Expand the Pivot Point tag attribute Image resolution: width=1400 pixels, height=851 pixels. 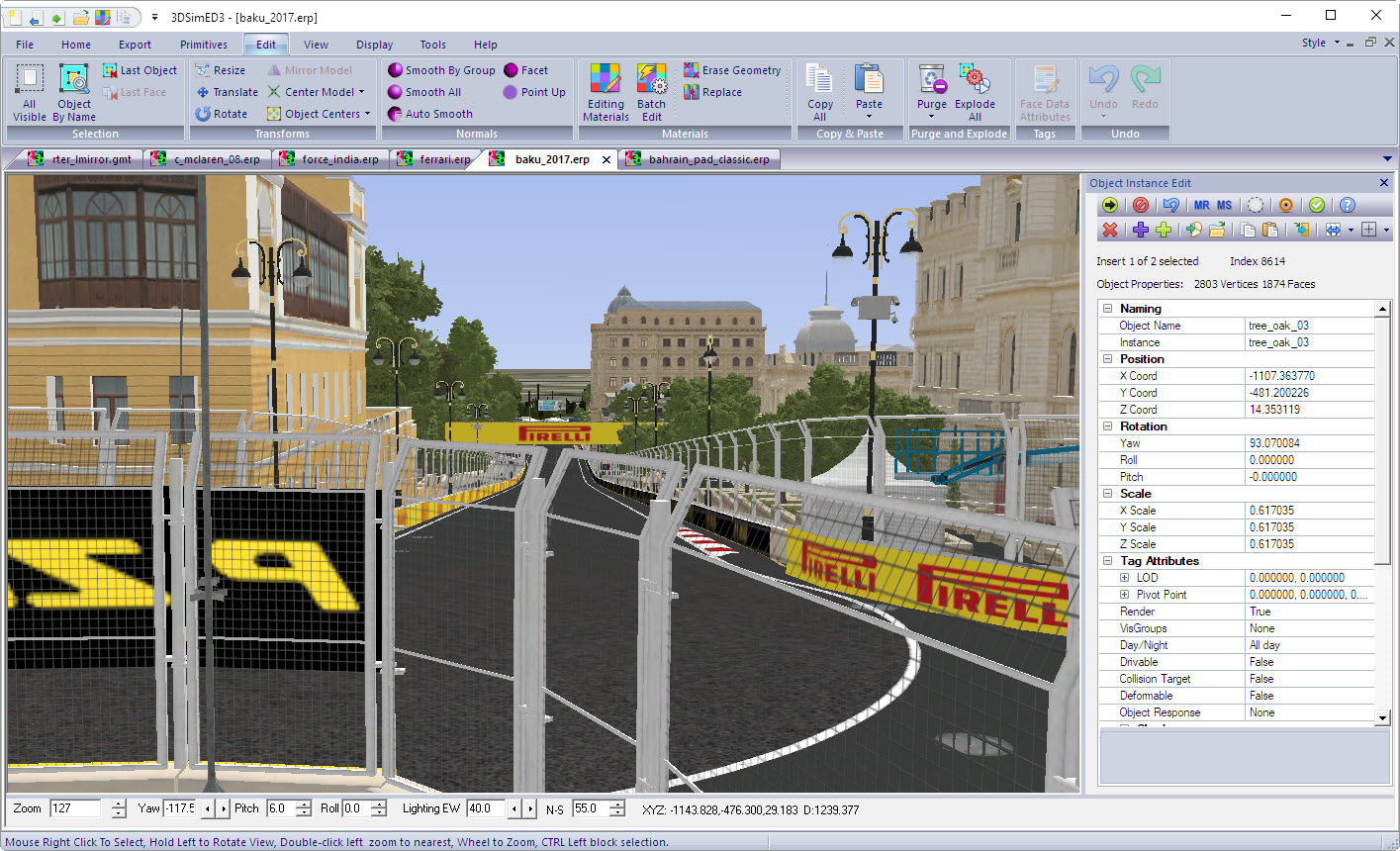click(x=1124, y=595)
